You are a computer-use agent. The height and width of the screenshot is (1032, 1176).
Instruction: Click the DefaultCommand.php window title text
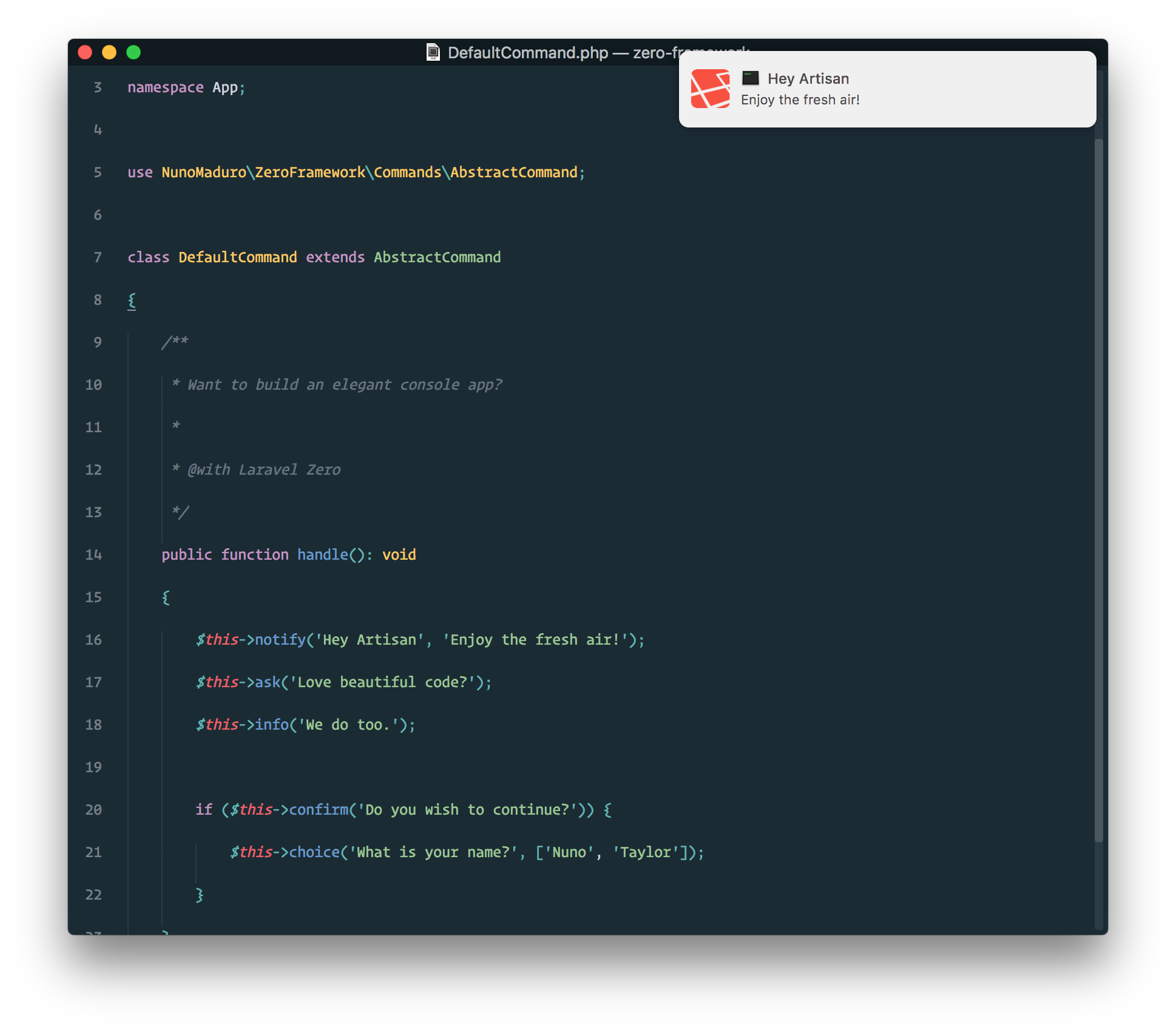click(527, 53)
